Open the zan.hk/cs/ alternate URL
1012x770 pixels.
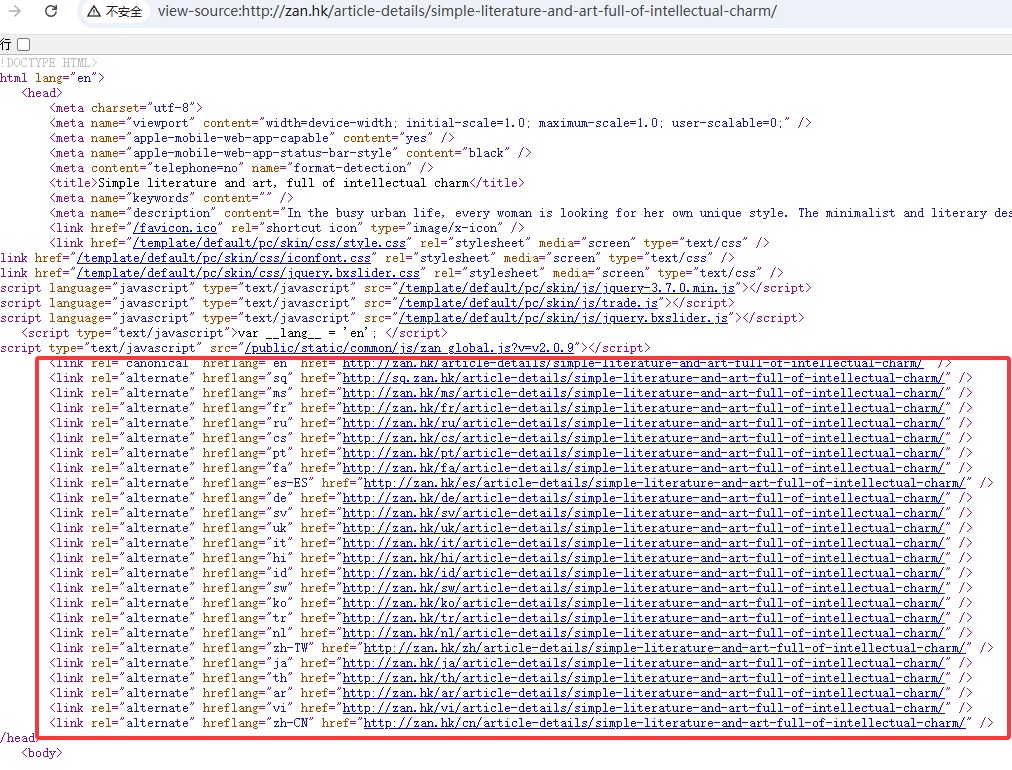643,438
